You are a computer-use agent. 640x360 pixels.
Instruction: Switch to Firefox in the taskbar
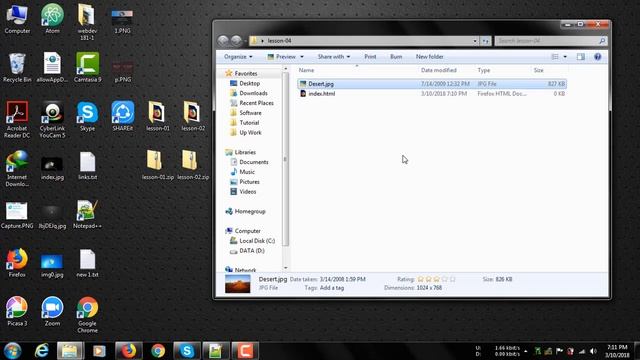coord(129,351)
